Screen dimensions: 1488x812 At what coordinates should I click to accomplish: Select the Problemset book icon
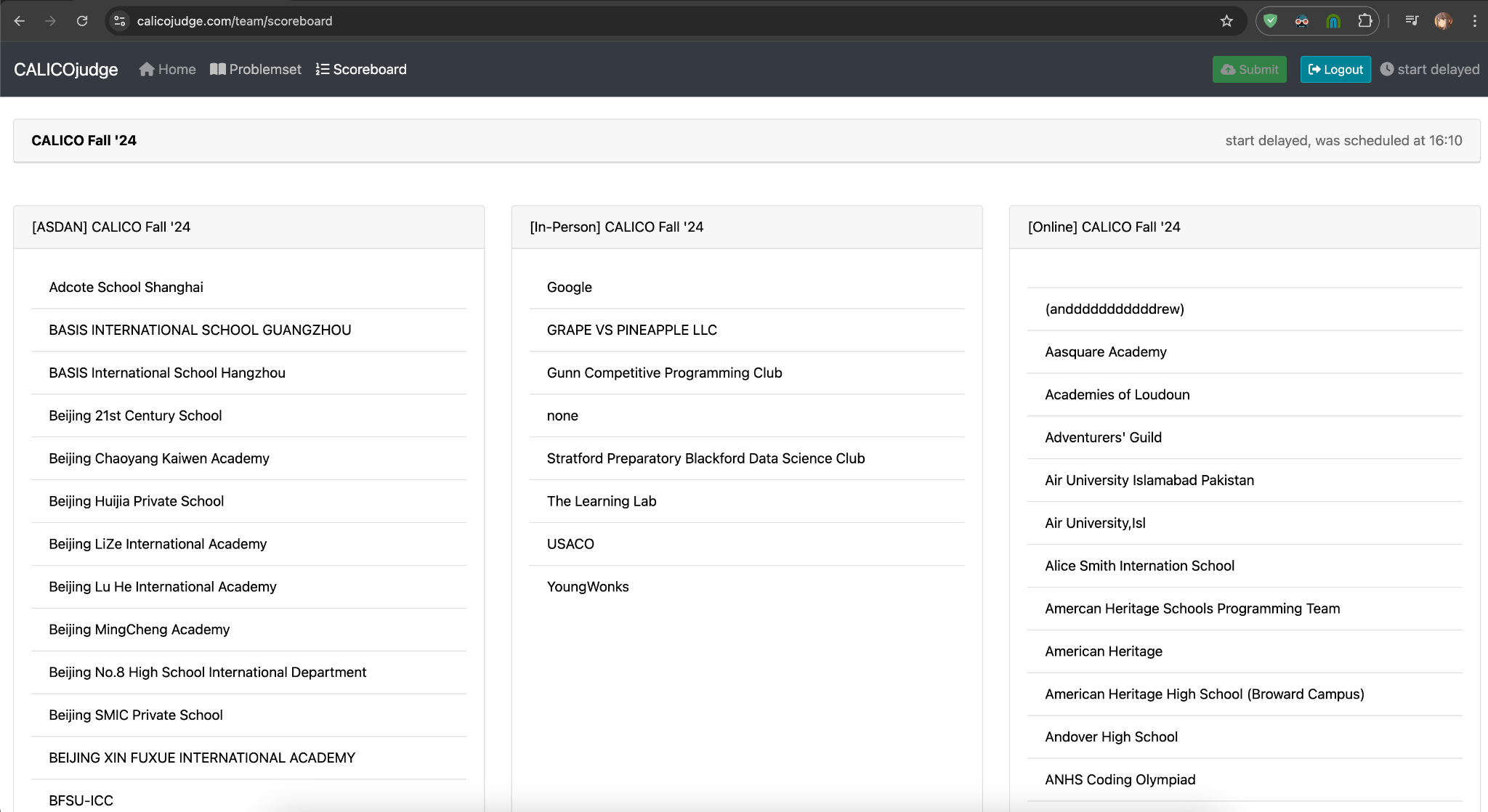tap(218, 69)
